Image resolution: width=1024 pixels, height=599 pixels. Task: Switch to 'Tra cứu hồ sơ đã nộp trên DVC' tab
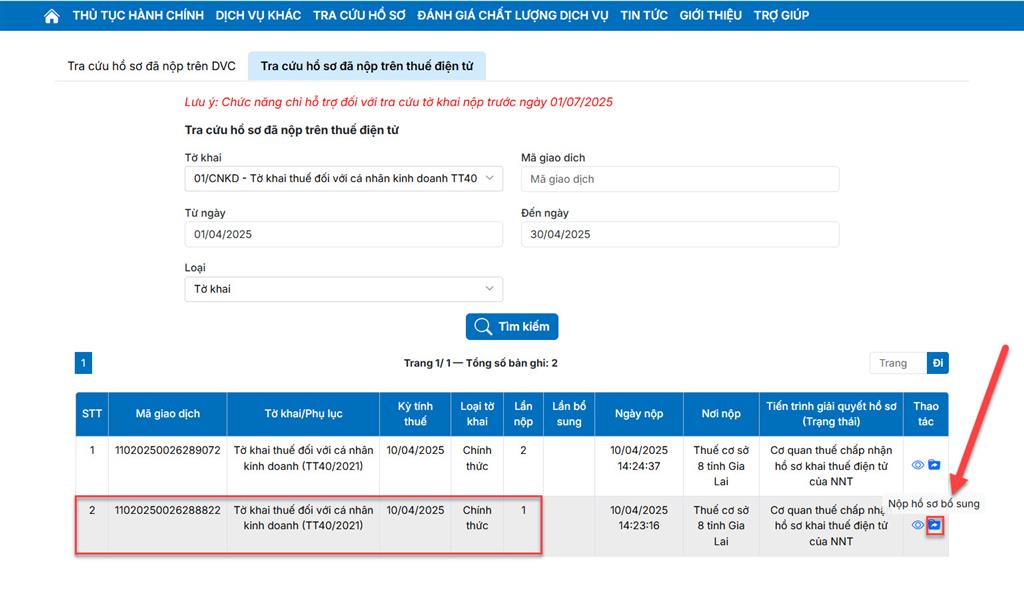(x=152, y=67)
